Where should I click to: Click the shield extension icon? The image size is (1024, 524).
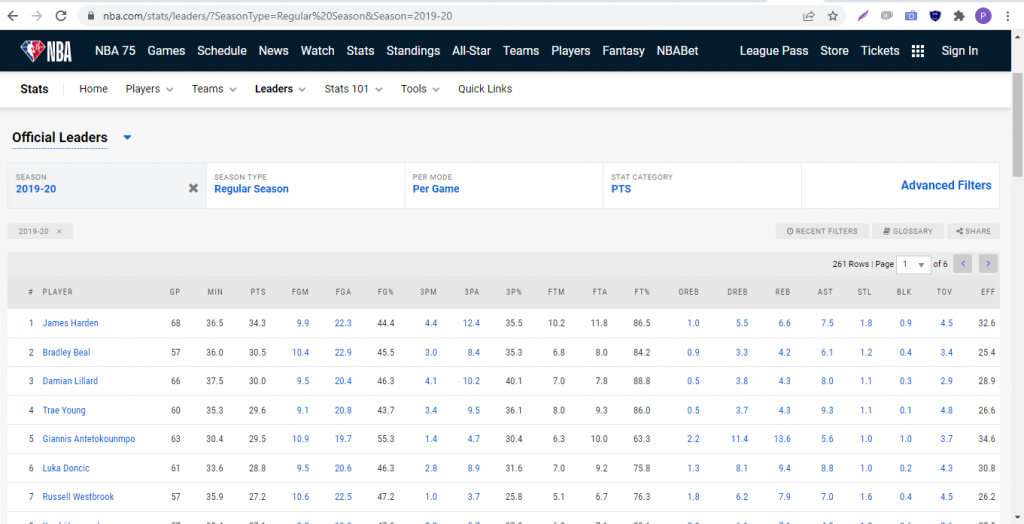coord(935,16)
